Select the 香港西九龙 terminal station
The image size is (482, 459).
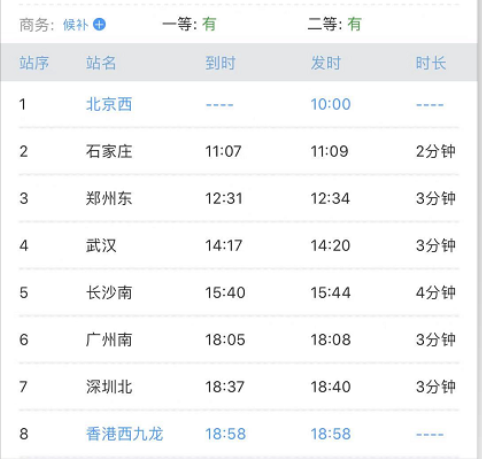click(x=125, y=434)
